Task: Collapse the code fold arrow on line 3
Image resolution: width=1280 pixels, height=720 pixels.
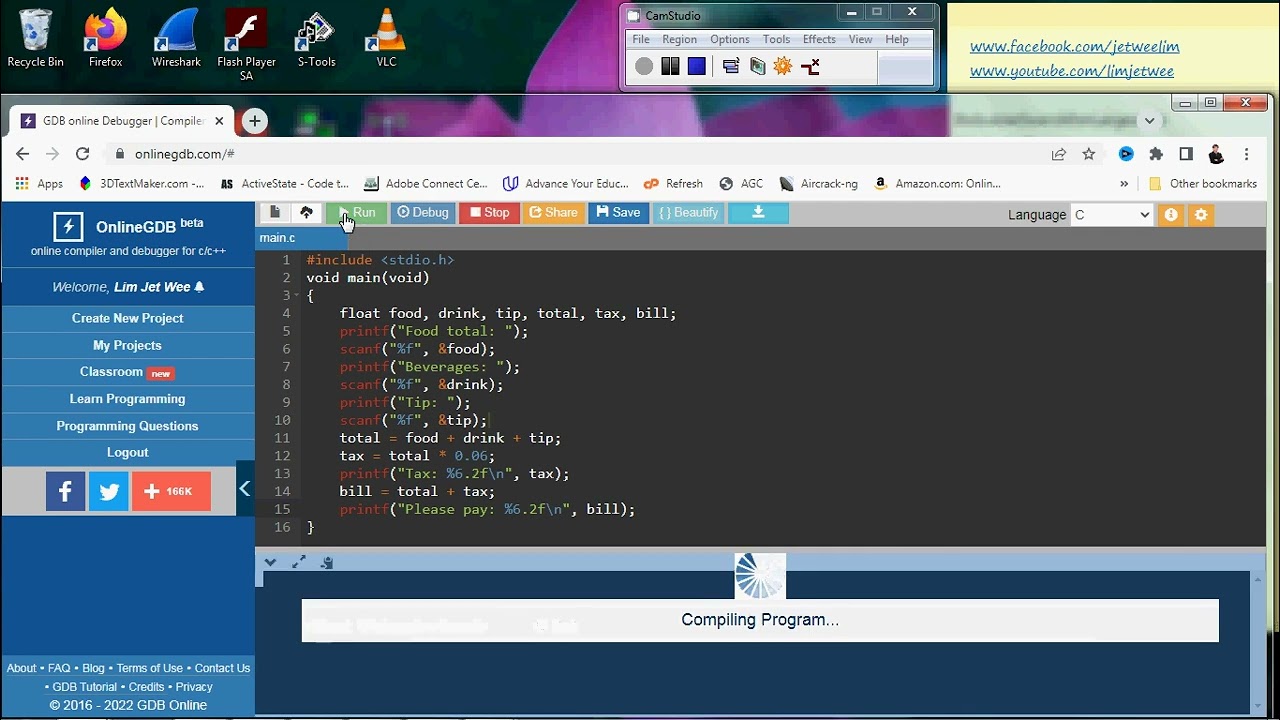Action: tap(298, 296)
